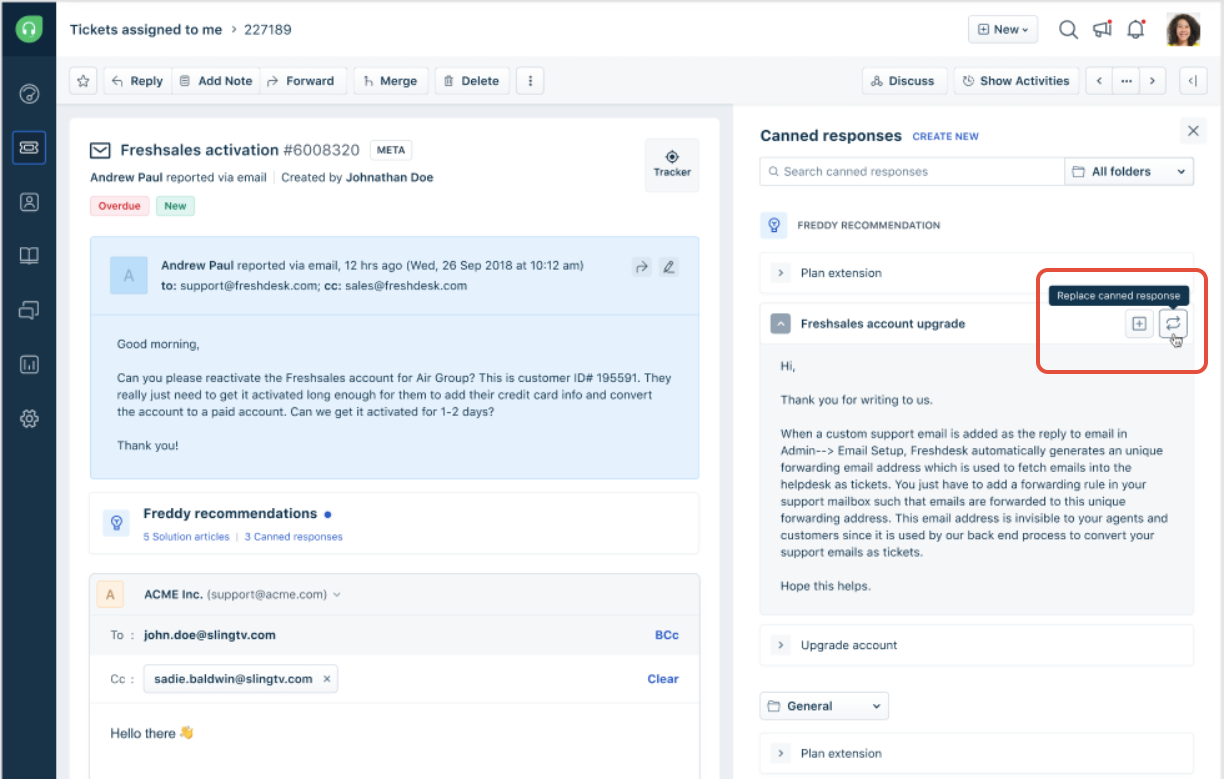This screenshot has height=779, width=1224.
Task: Open the Admin gear icon in sidebar
Action: pos(29,418)
